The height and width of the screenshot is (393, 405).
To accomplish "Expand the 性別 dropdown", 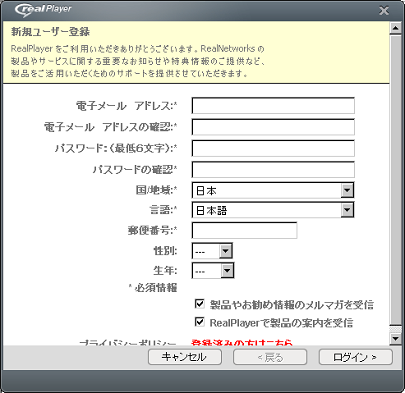I will click(x=212, y=251).
